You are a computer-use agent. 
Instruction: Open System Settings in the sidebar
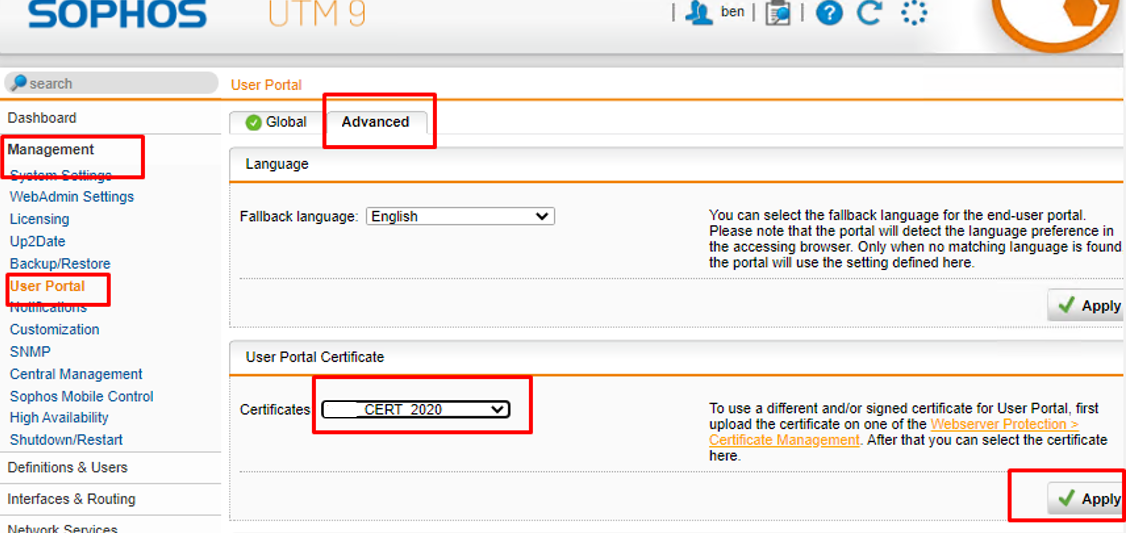(x=60, y=175)
